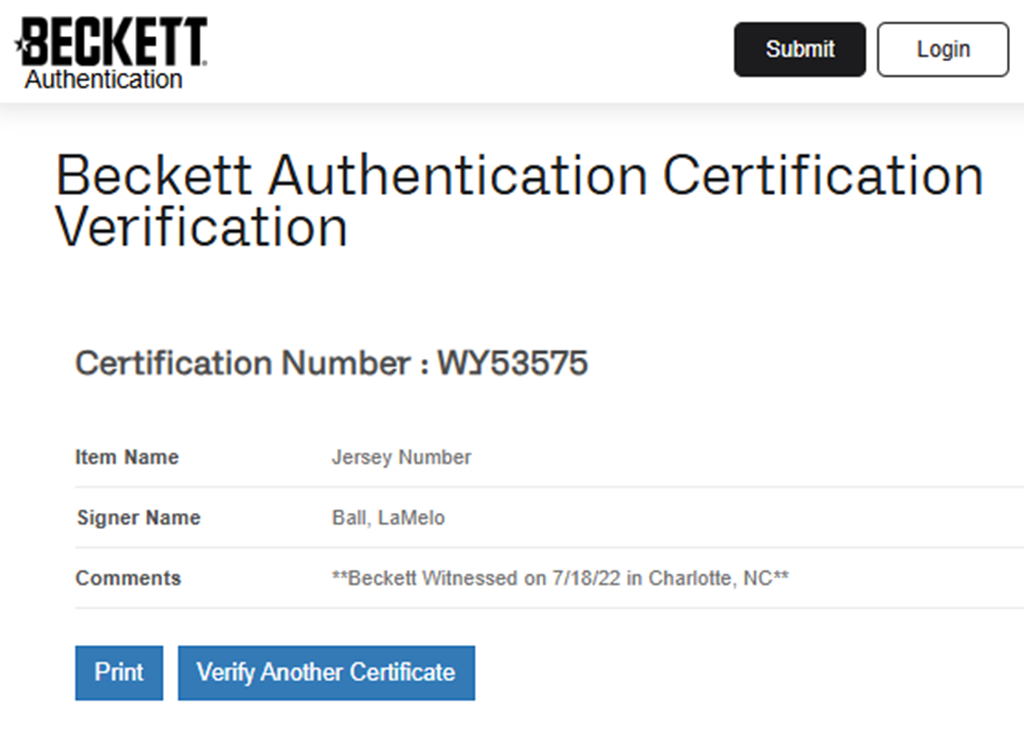The image size is (1024, 741).
Task: Click the Beckett Authentication Certification title line
Action: point(519,176)
